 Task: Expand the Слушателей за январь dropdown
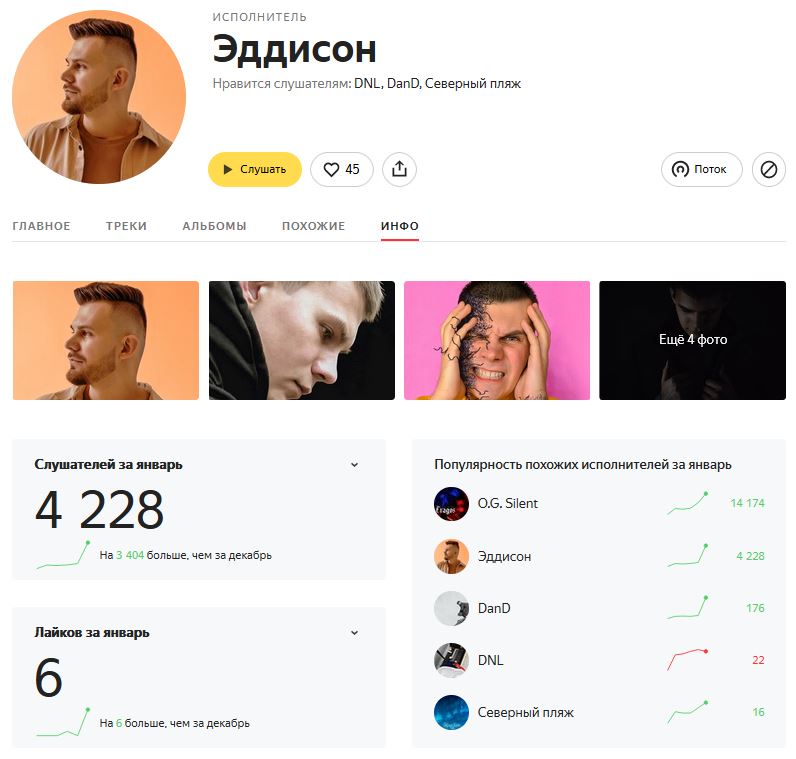click(x=354, y=465)
